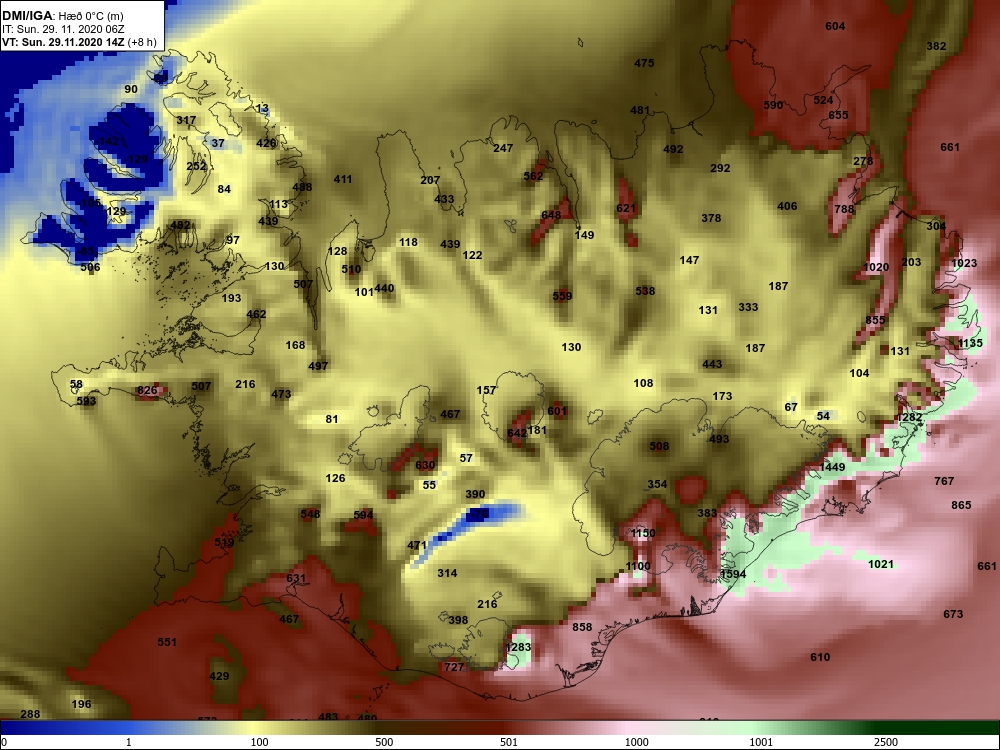Click the map value 203
1000x750 pixels.
pyautogui.click(x=911, y=262)
